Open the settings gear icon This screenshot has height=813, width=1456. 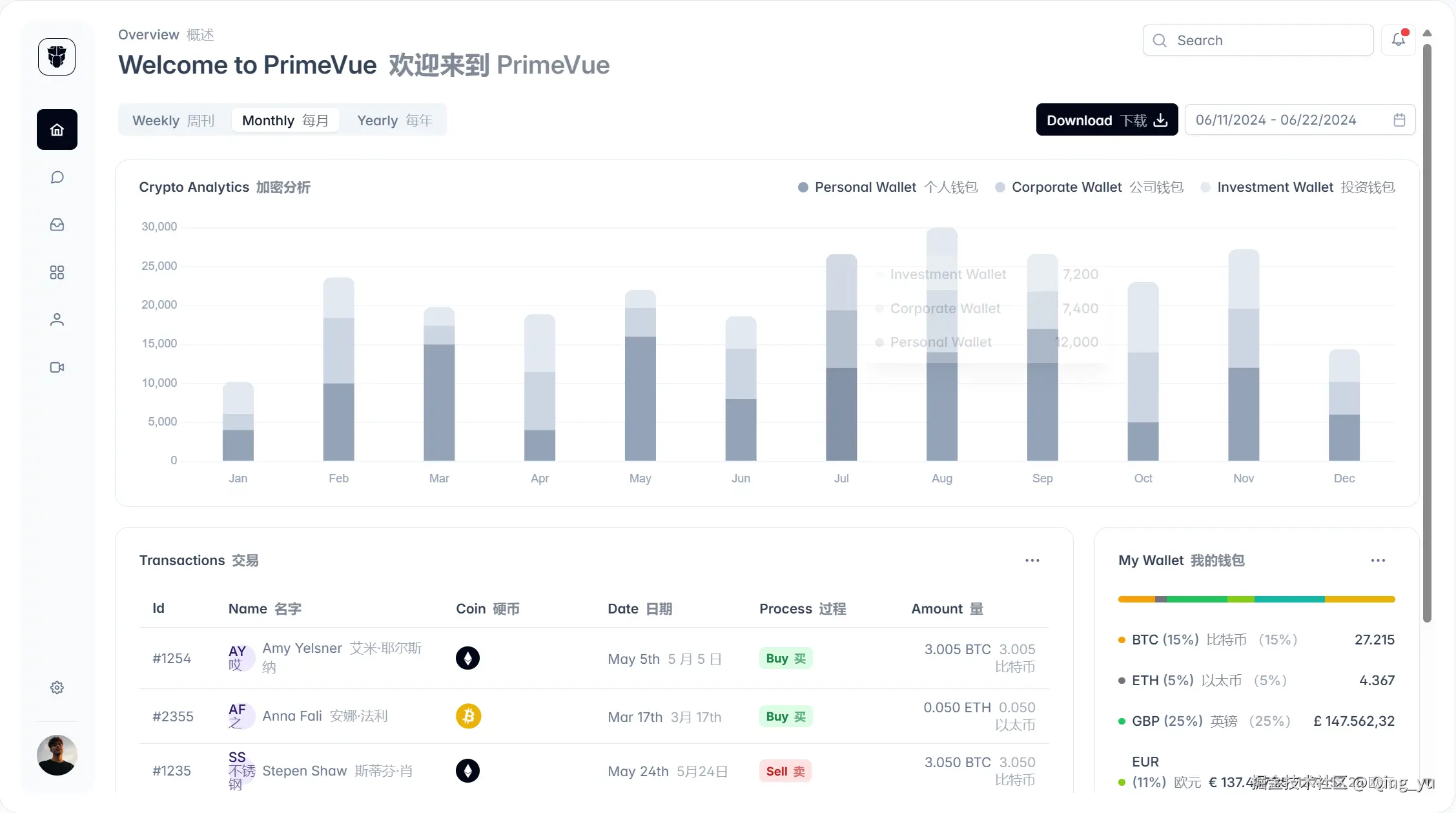tap(57, 688)
